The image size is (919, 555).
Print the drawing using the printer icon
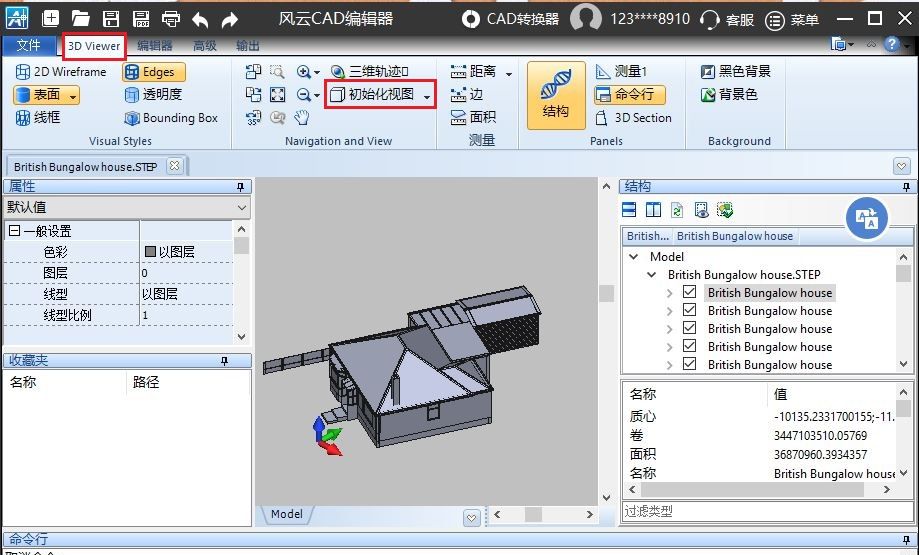pyautogui.click(x=171, y=19)
